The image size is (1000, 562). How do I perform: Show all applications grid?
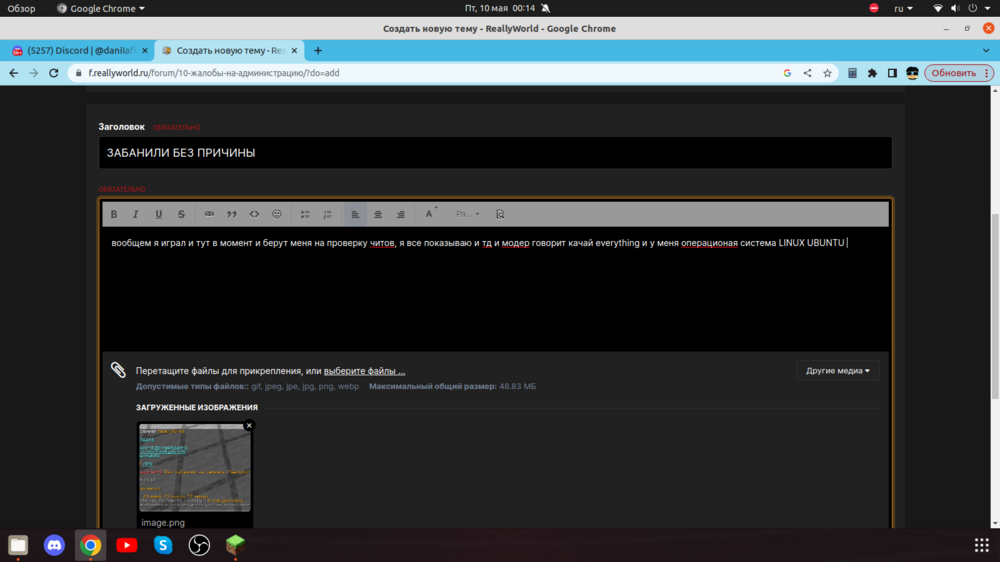(982, 545)
